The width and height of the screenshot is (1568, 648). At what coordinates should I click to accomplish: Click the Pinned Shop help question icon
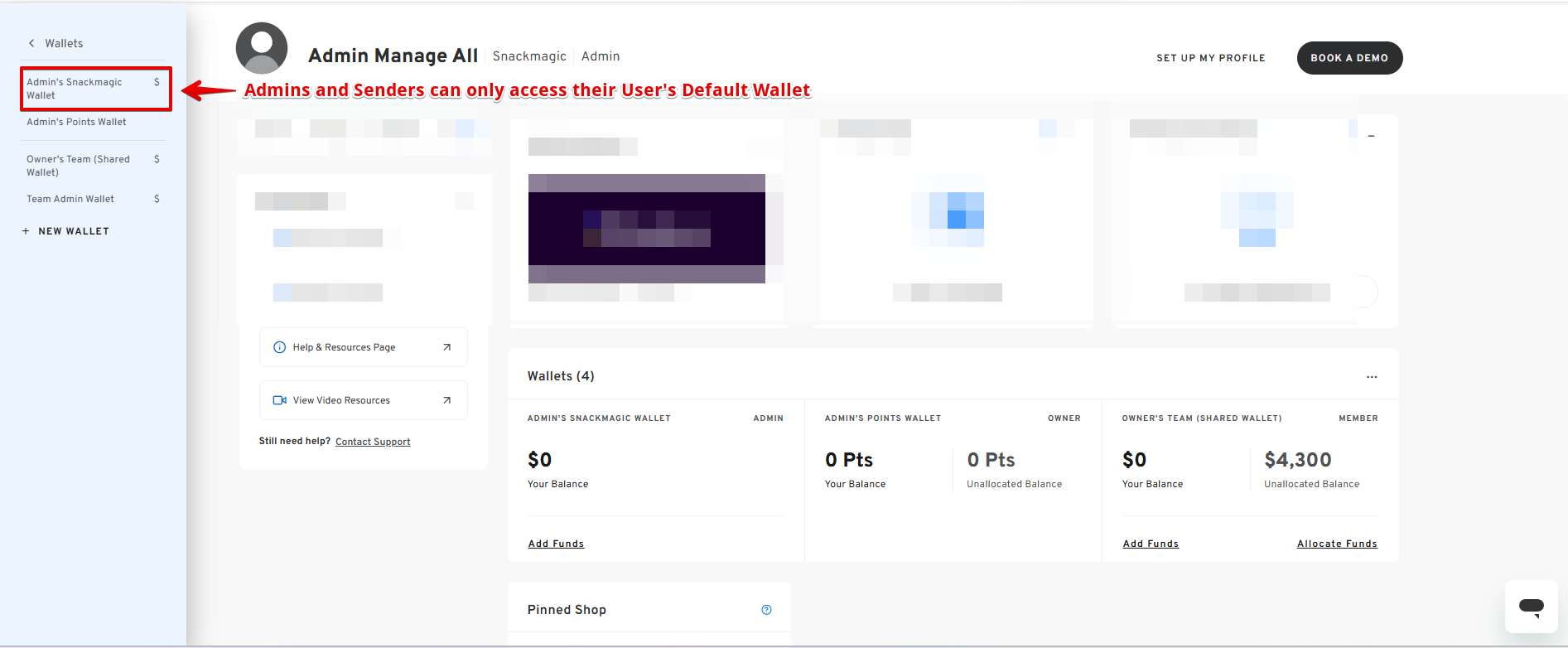click(x=766, y=610)
